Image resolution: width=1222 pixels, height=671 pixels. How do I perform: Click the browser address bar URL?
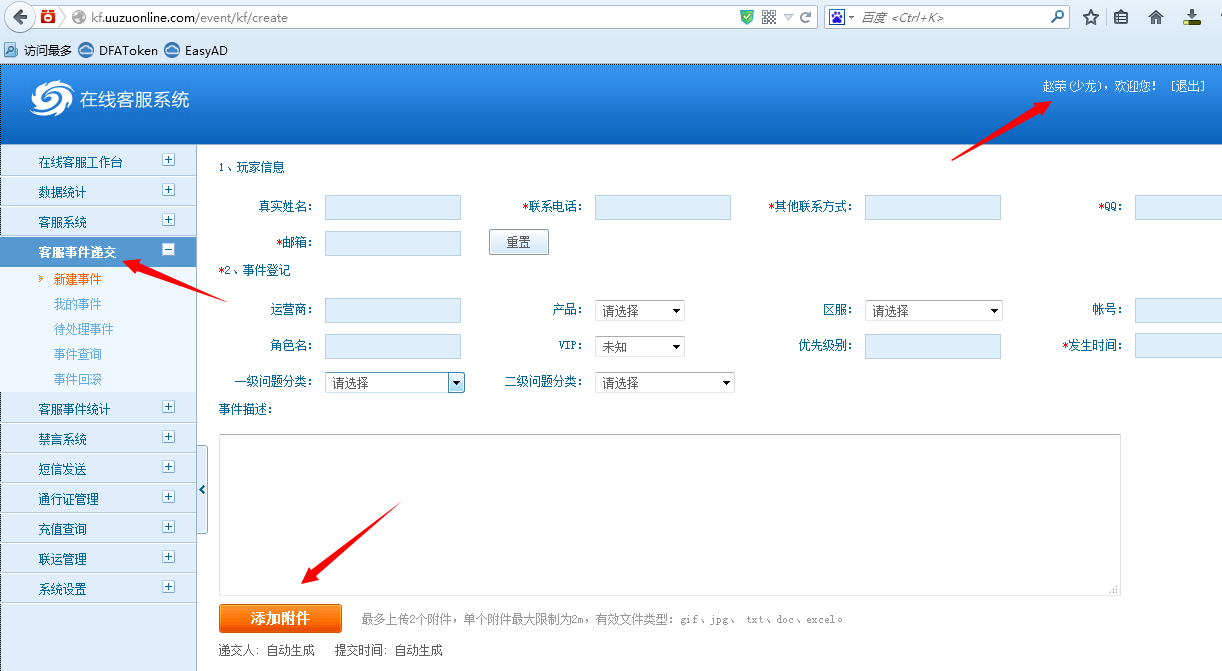click(x=189, y=18)
